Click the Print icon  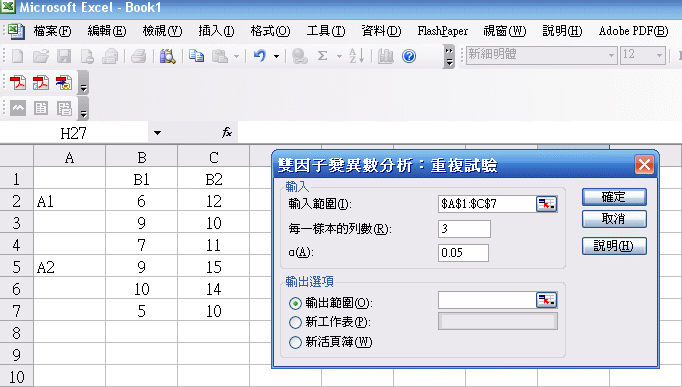point(138,56)
